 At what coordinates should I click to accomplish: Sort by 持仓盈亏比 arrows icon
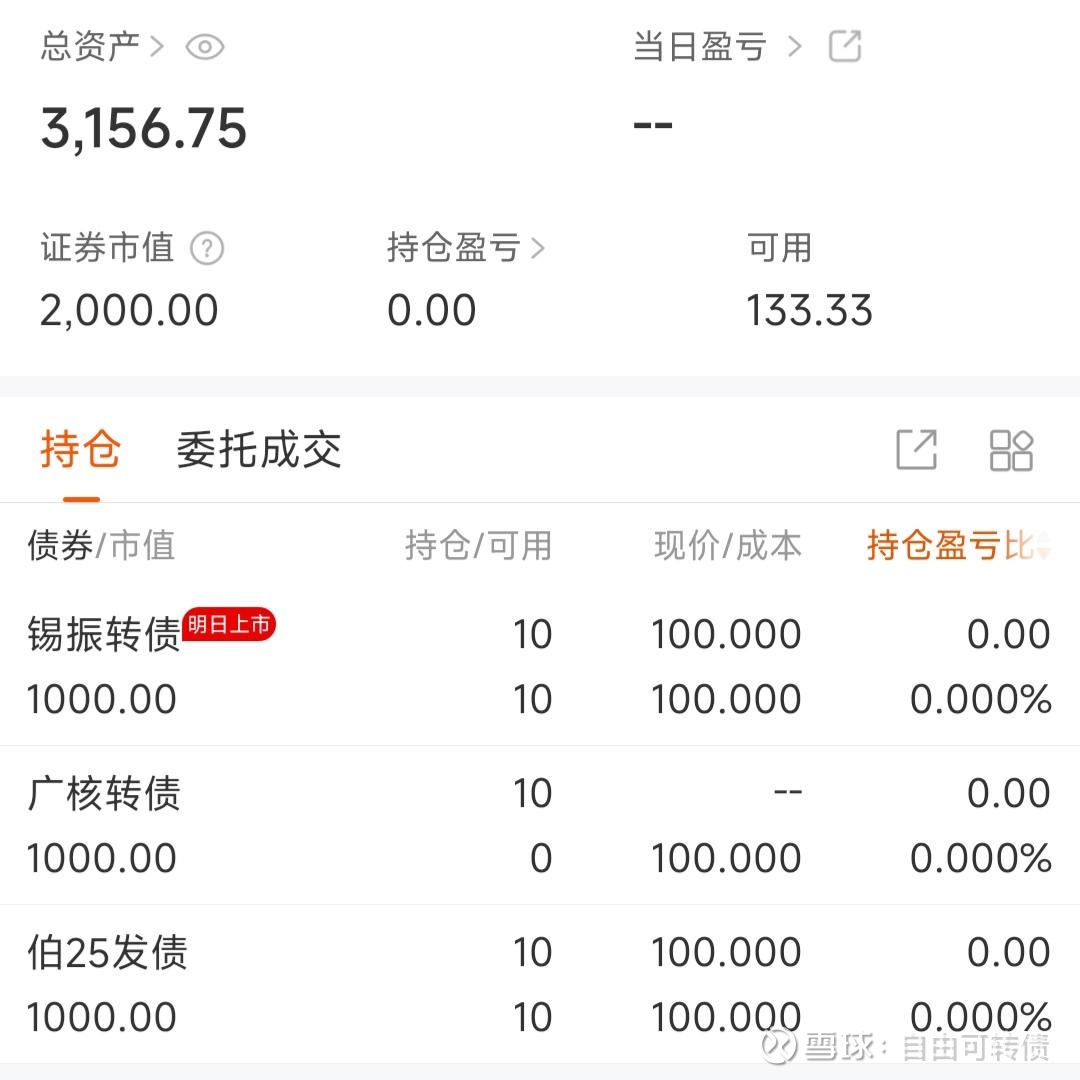[x=1043, y=546]
